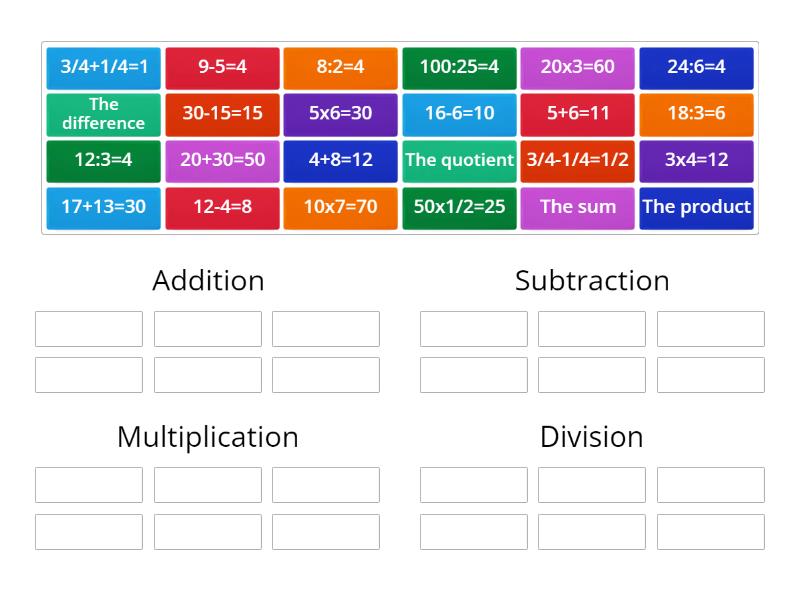The width and height of the screenshot is (800, 600).
Task: Select the tile labeled 3/4+1/4=1
Action: [x=103, y=67]
